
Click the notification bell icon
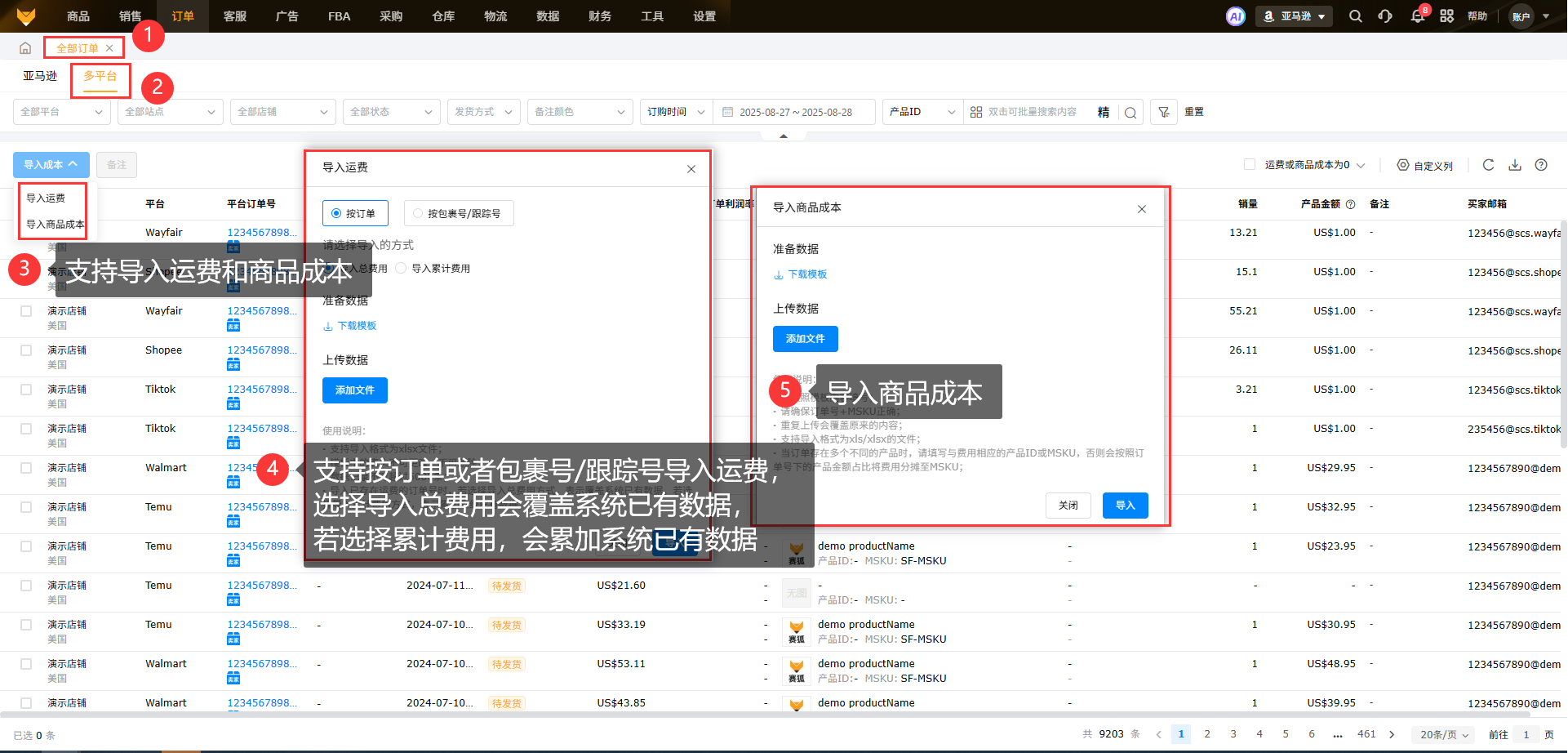1418,16
